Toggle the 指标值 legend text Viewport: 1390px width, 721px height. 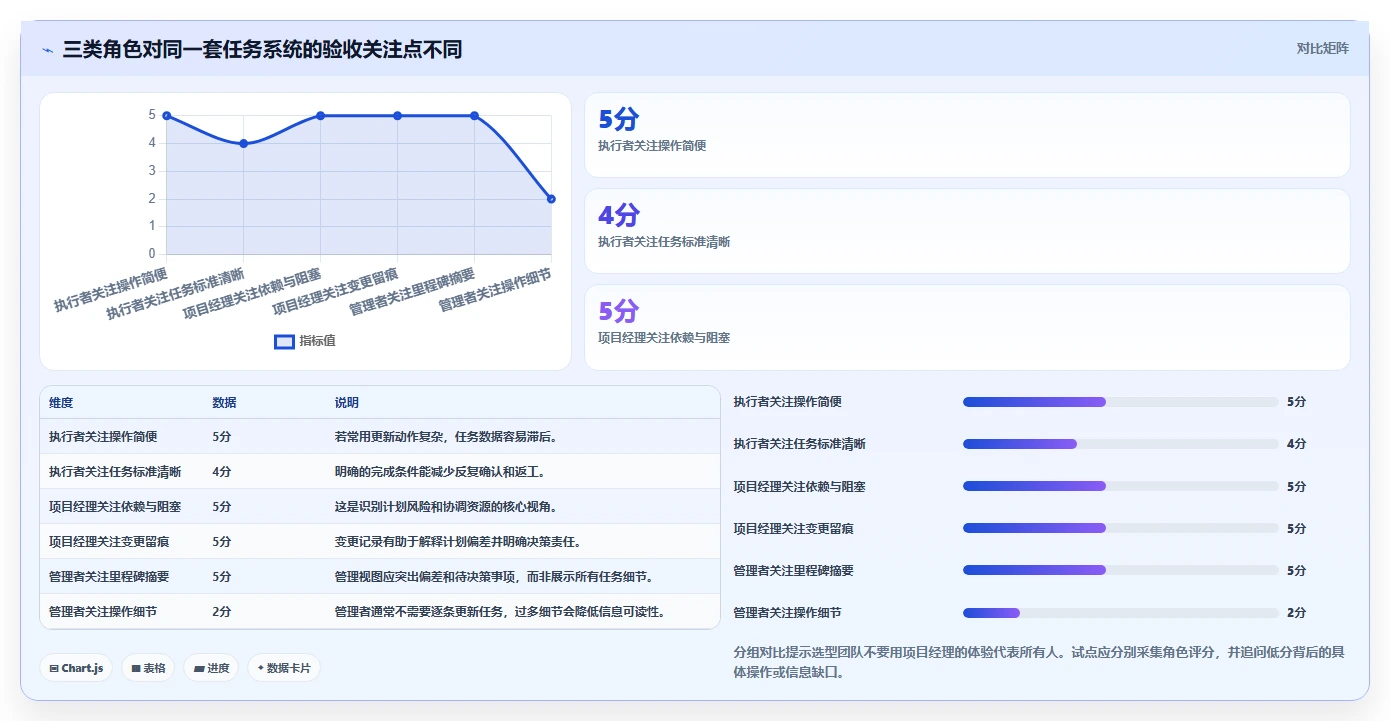click(318, 341)
